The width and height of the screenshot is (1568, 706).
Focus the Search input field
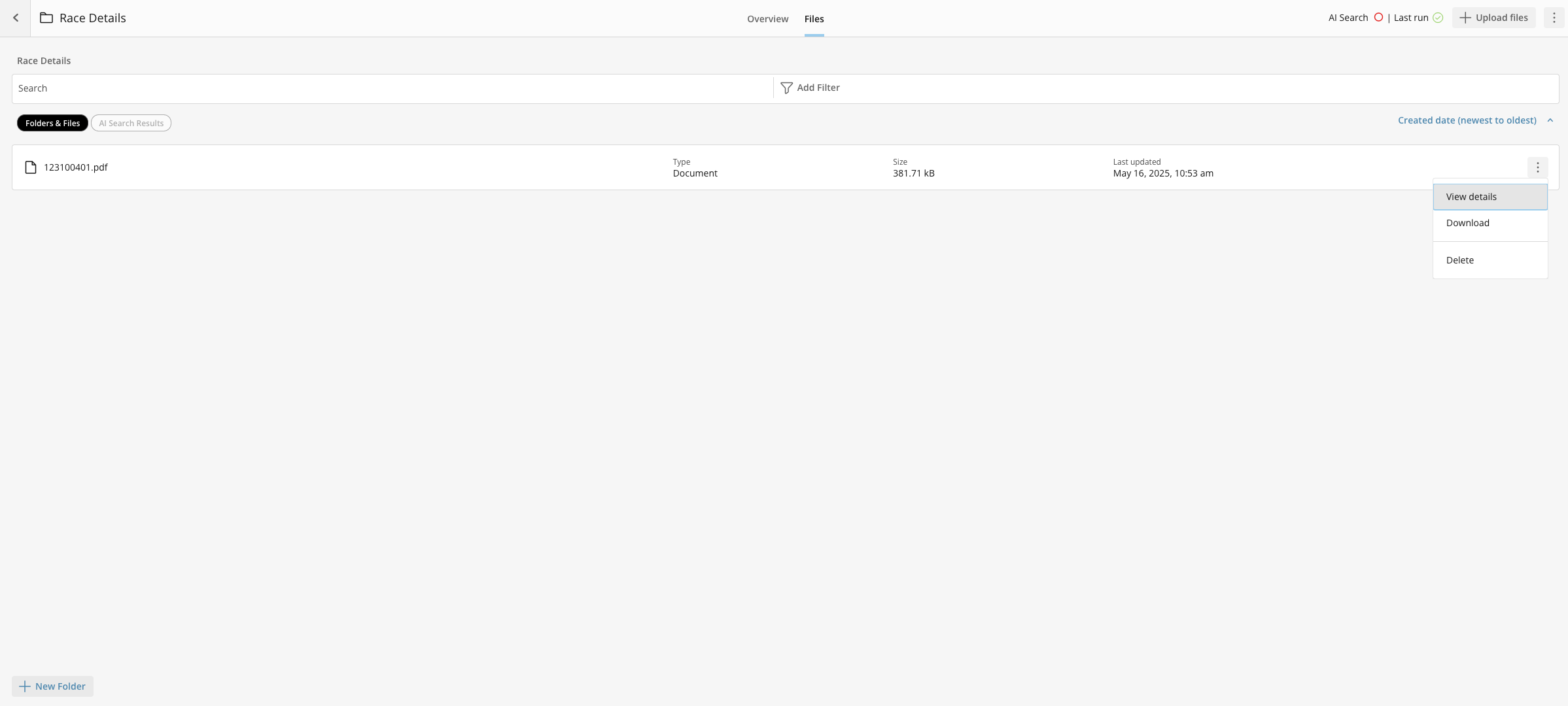pos(392,88)
